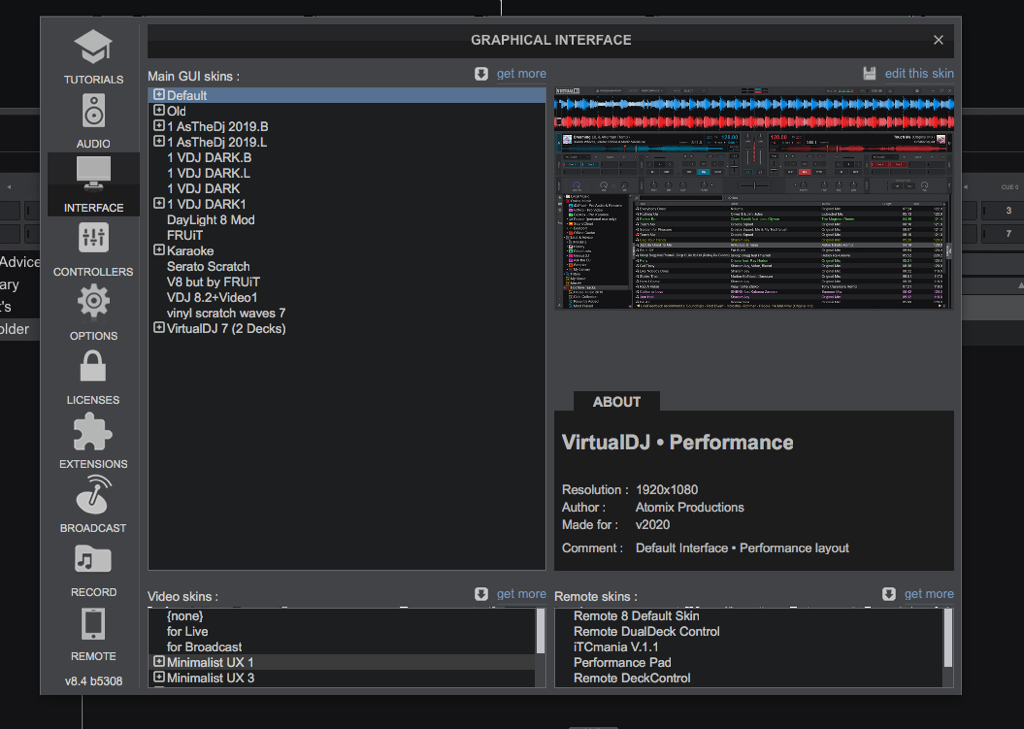The image size is (1024, 729).
Task: Click get more link for Main GUI skins
Action: (521, 74)
